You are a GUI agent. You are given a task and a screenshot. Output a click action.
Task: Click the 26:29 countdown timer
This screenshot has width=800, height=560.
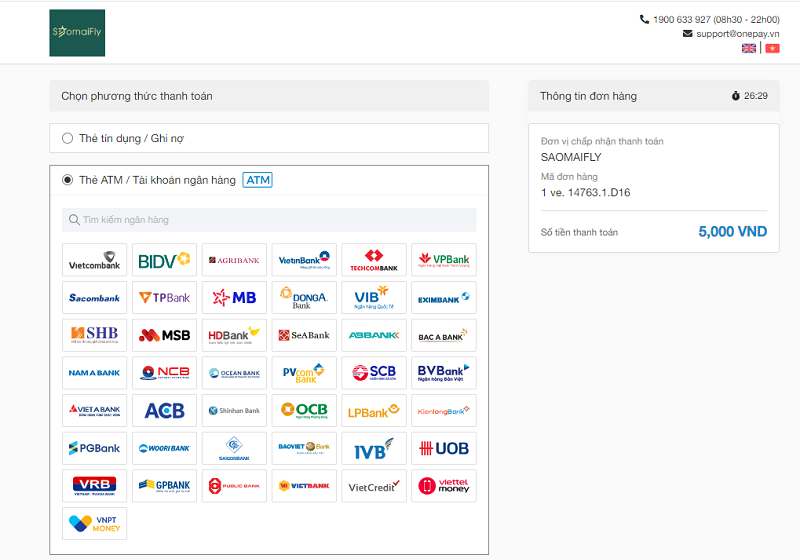click(756, 96)
